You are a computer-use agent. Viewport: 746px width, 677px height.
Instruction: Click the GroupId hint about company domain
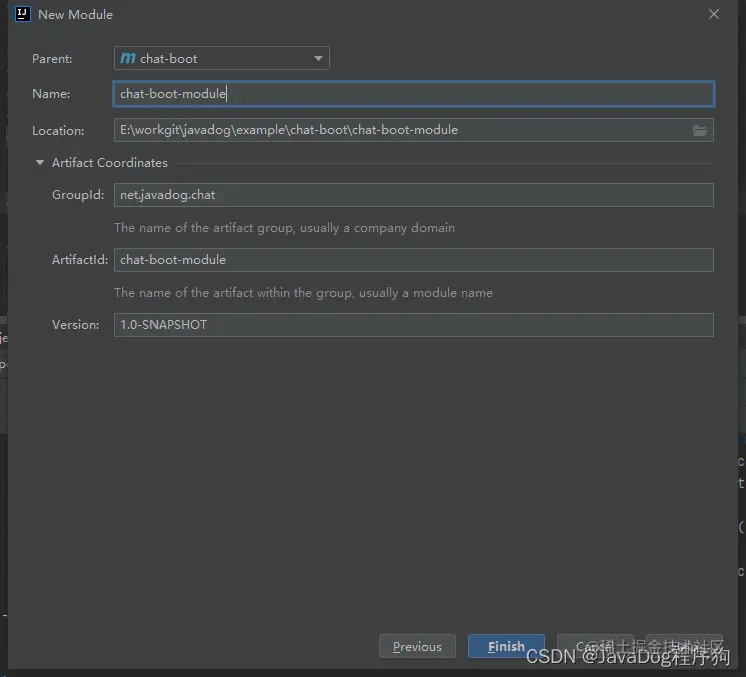[x=285, y=228]
